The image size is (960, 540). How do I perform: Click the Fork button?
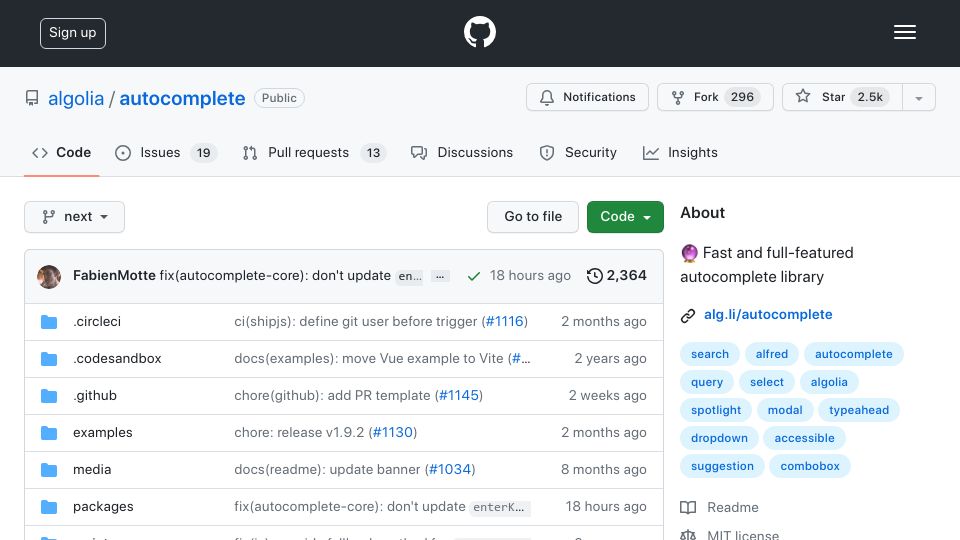coord(715,97)
